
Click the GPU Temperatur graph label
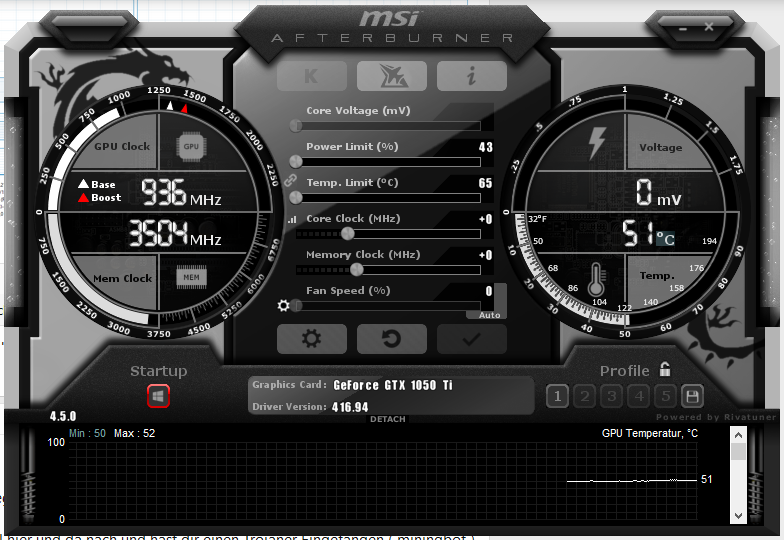pyautogui.click(x=650, y=433)
